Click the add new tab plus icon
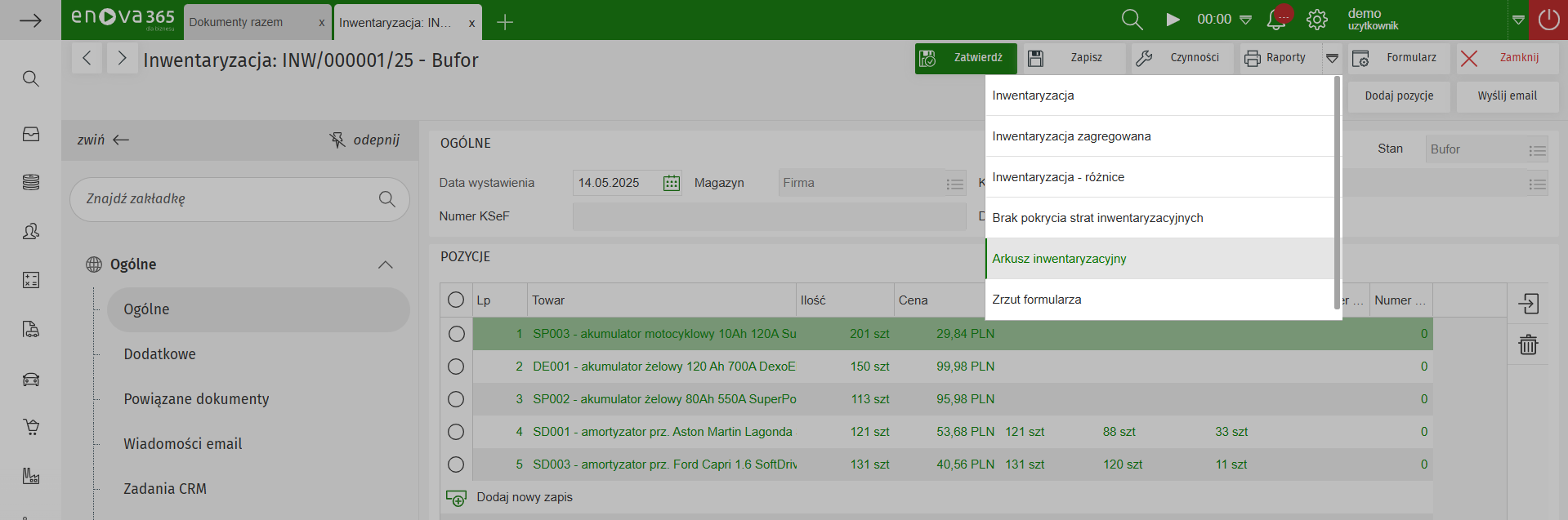Viewport: 1568px width, 520px height. click(505, 22)
